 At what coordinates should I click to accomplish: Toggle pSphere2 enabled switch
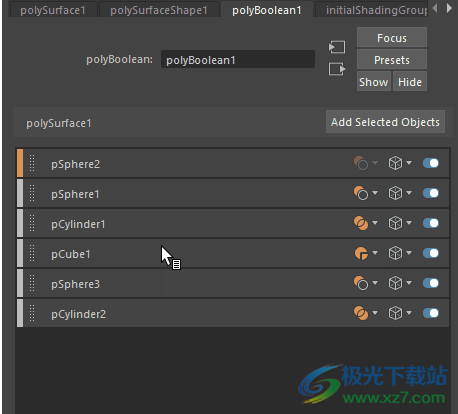[x=431, y=163]
